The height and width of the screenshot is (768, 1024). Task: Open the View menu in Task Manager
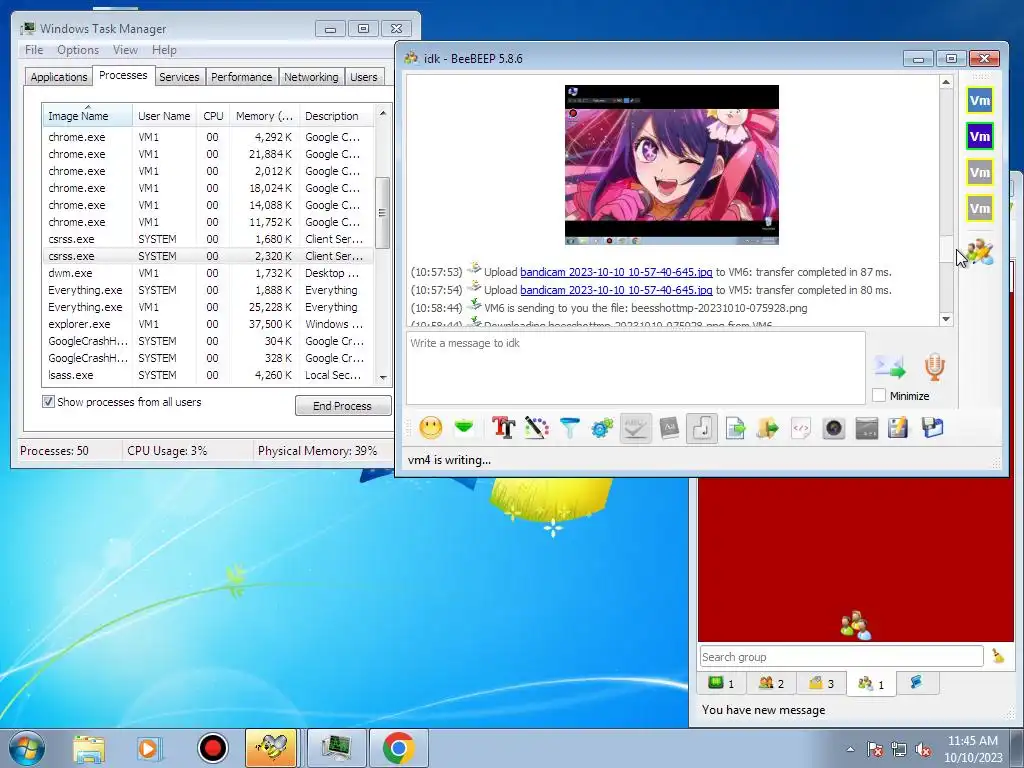point(125,50)
